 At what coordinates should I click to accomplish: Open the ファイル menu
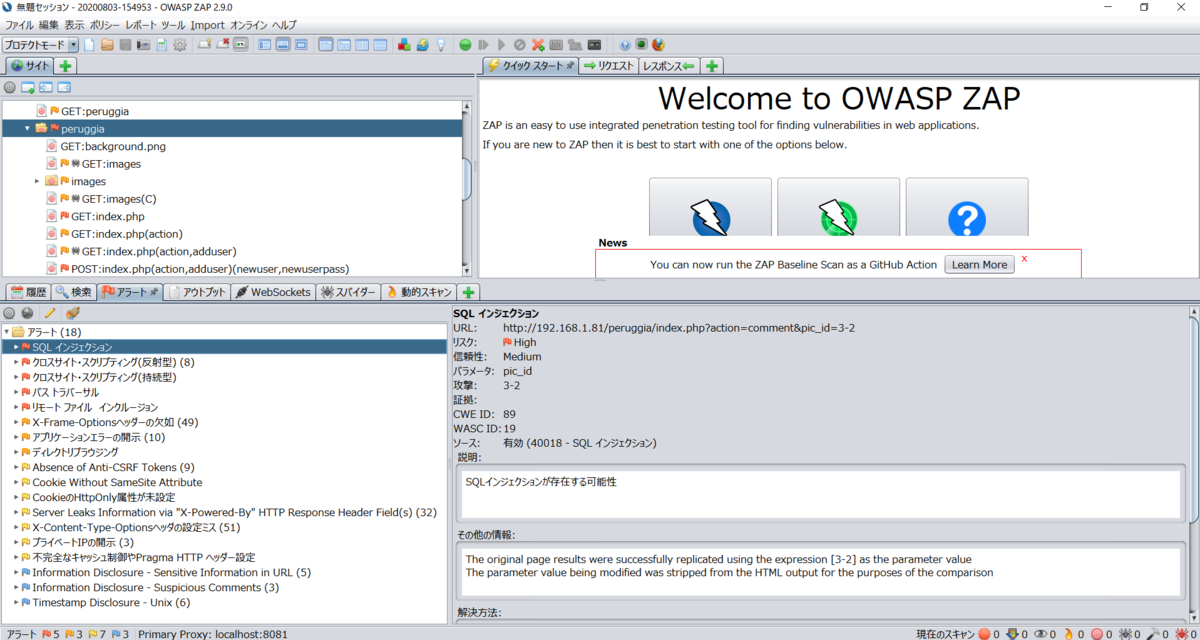[x=20, y=24]
